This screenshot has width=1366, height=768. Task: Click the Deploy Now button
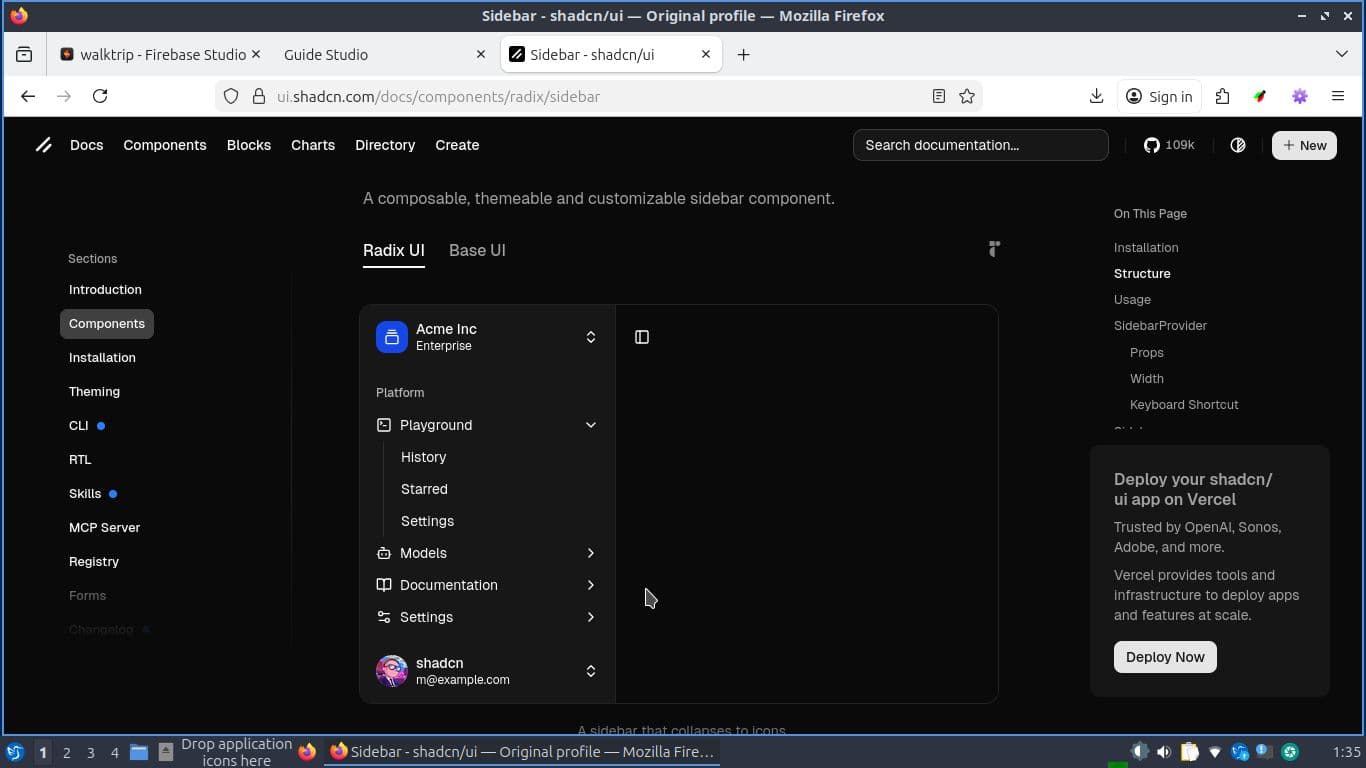pyautogui.click(x=1165, y=657)
